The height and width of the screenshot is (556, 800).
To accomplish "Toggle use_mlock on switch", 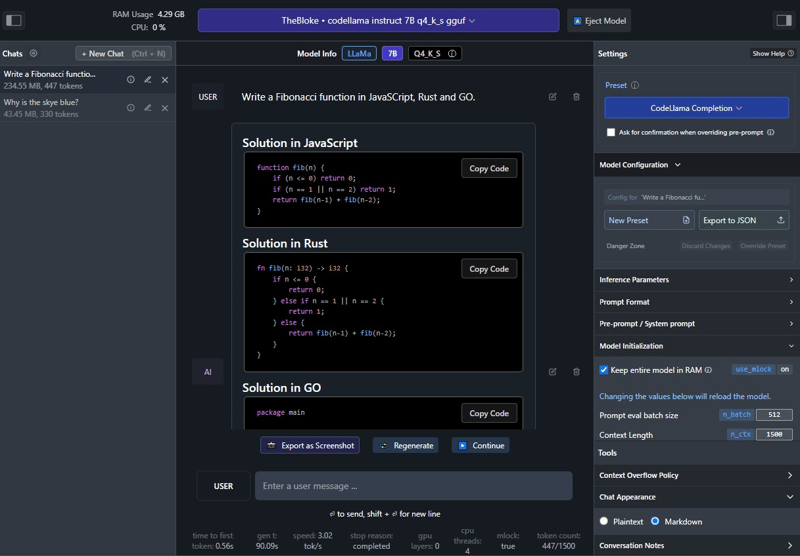I will tap(785, 369).
